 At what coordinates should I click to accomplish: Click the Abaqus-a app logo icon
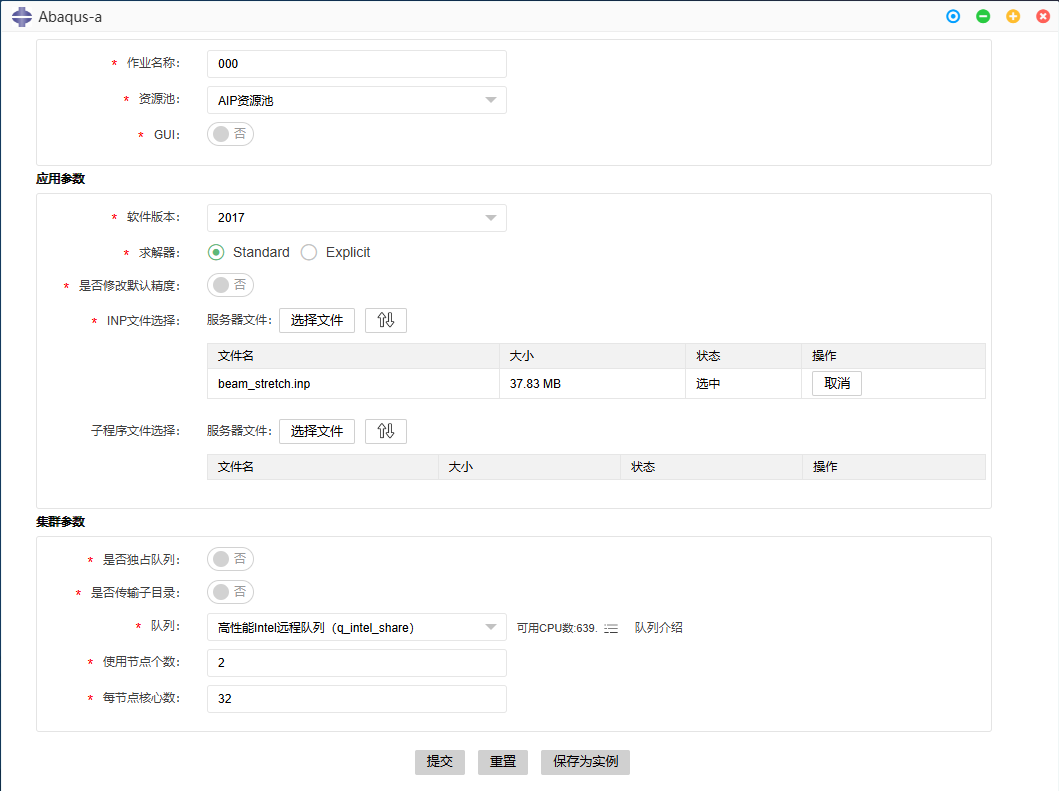click(x=22, y=17)
